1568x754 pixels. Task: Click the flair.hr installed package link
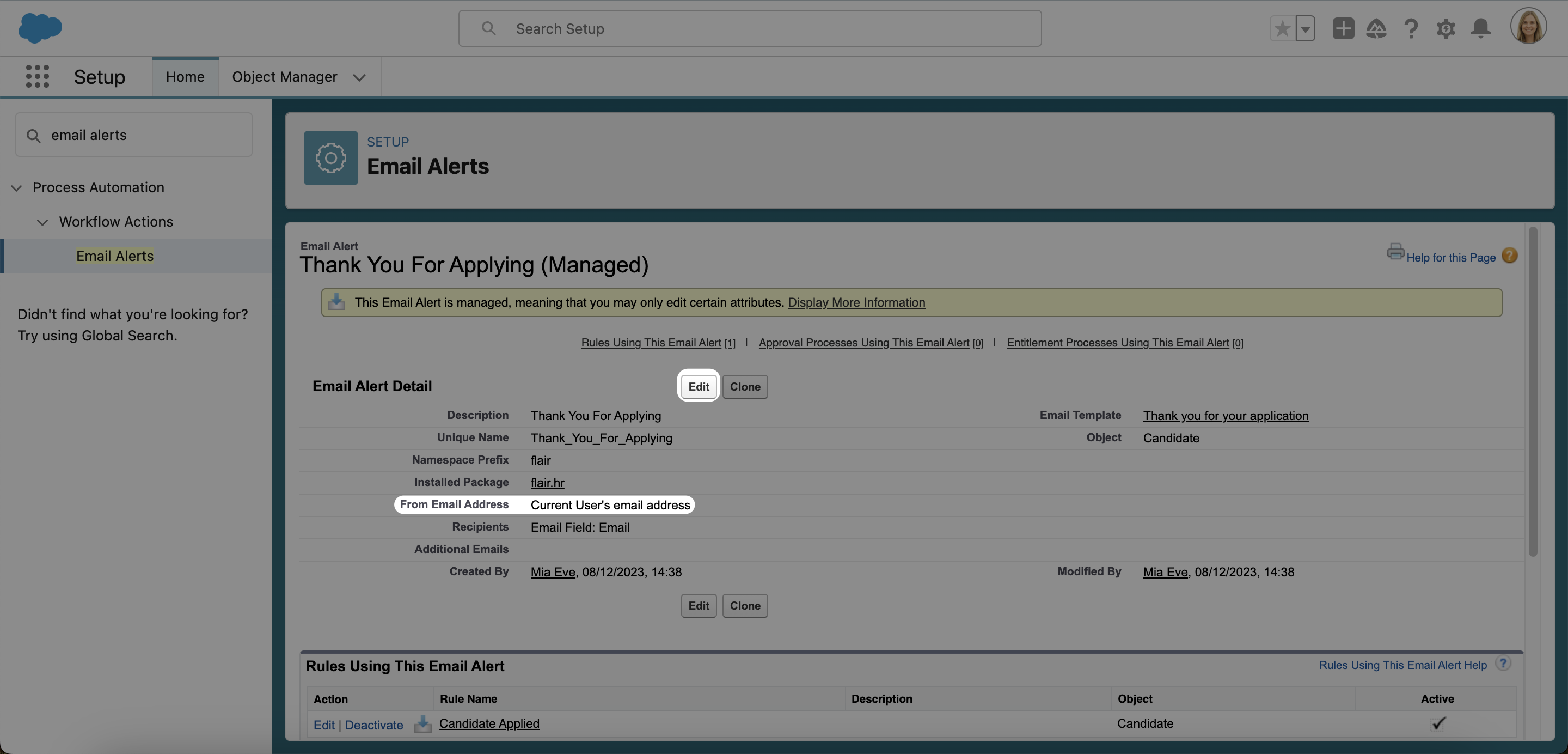click(547, 482)
